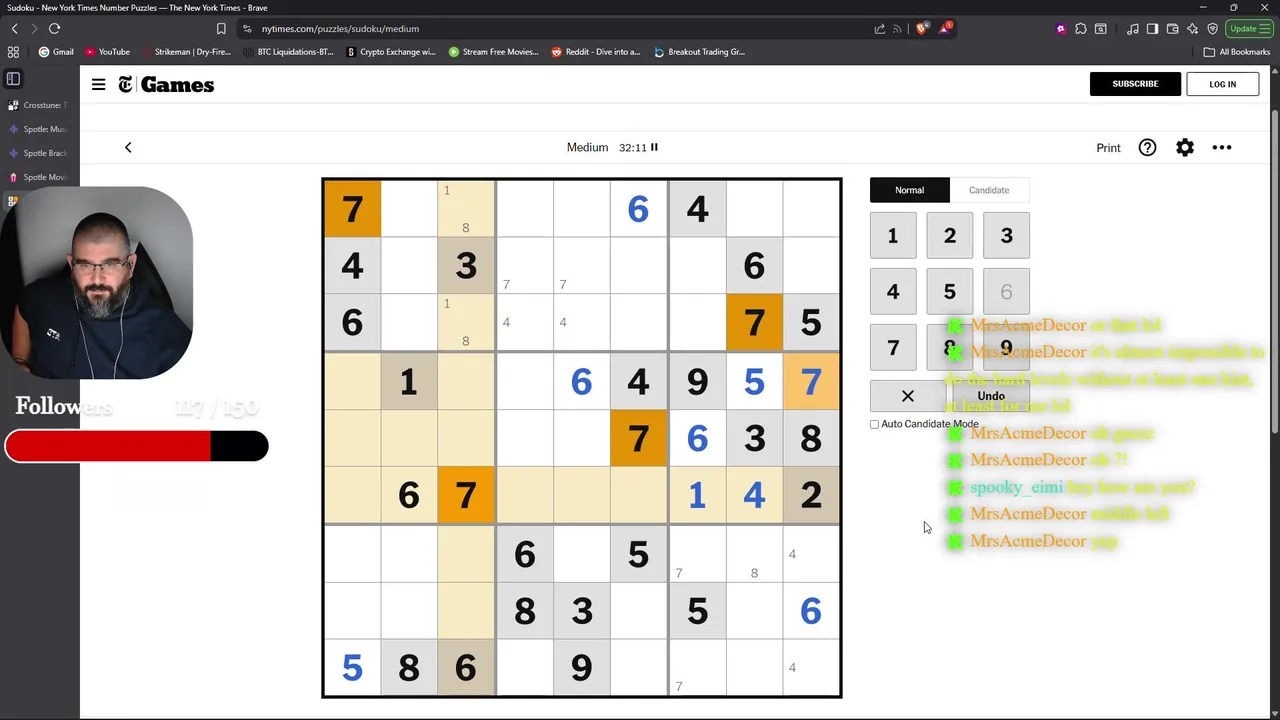Open the Crosstune vertical tab
The height and width of the screenshot is (720, 1280).
pos(37,105)
